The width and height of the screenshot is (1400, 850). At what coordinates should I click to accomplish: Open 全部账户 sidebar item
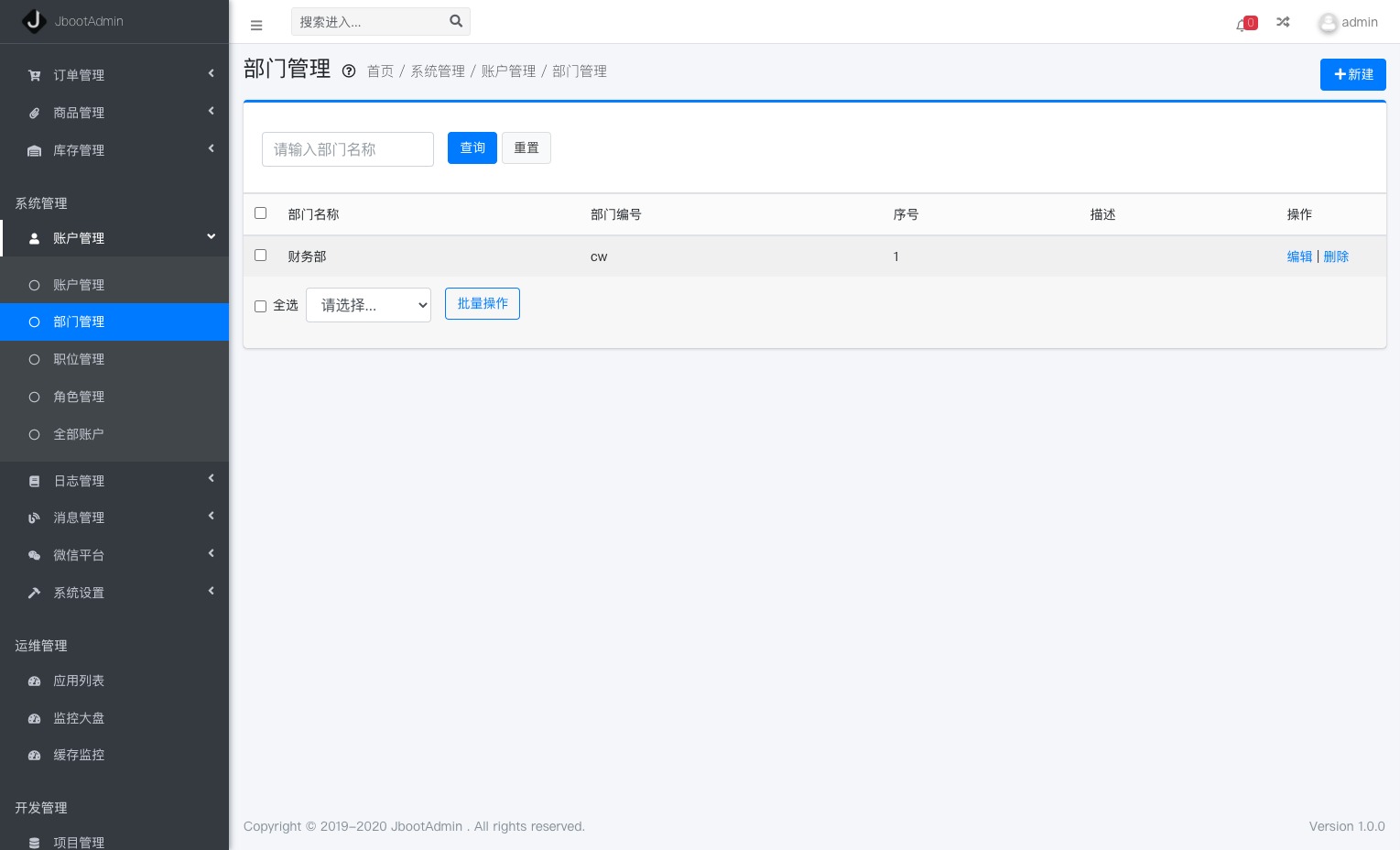[114, 434]
